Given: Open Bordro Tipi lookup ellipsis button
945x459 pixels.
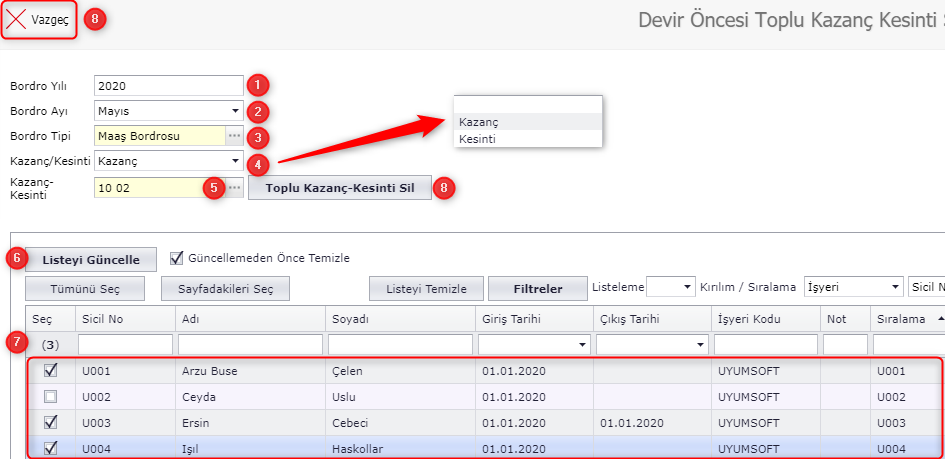Looking at the screenshot, I should pos(234,136).
